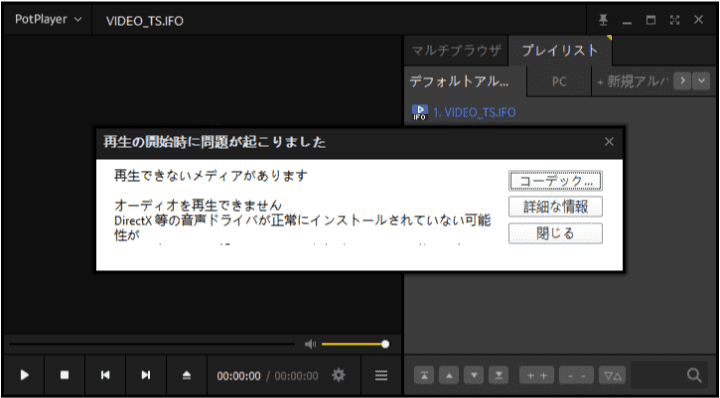Toggle the pin always-on-top icon
The image size is (720, 398).
click(603, 20)
